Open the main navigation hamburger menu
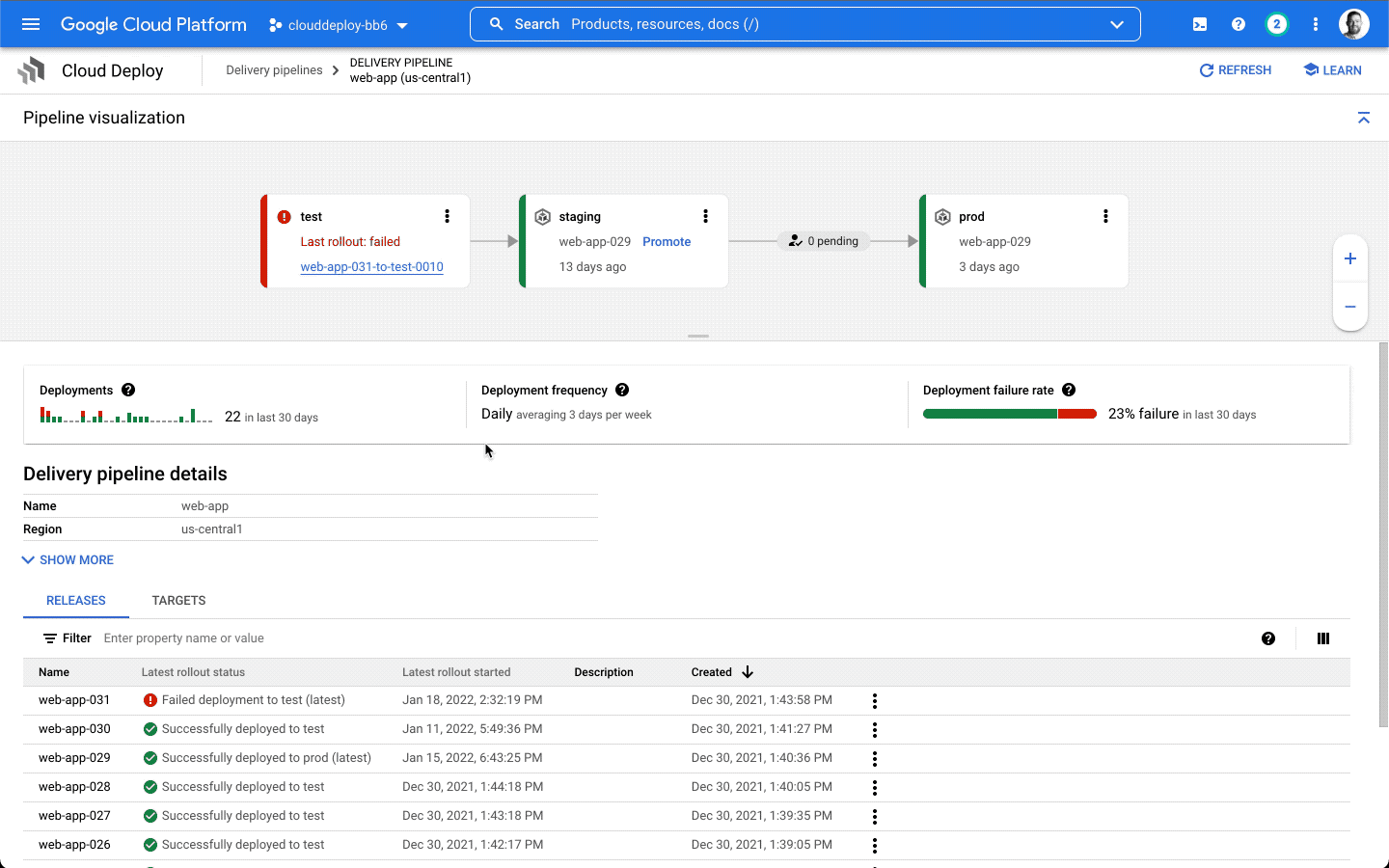The height and width of the screenshot is (868, 1389). (x=31, y=24)
